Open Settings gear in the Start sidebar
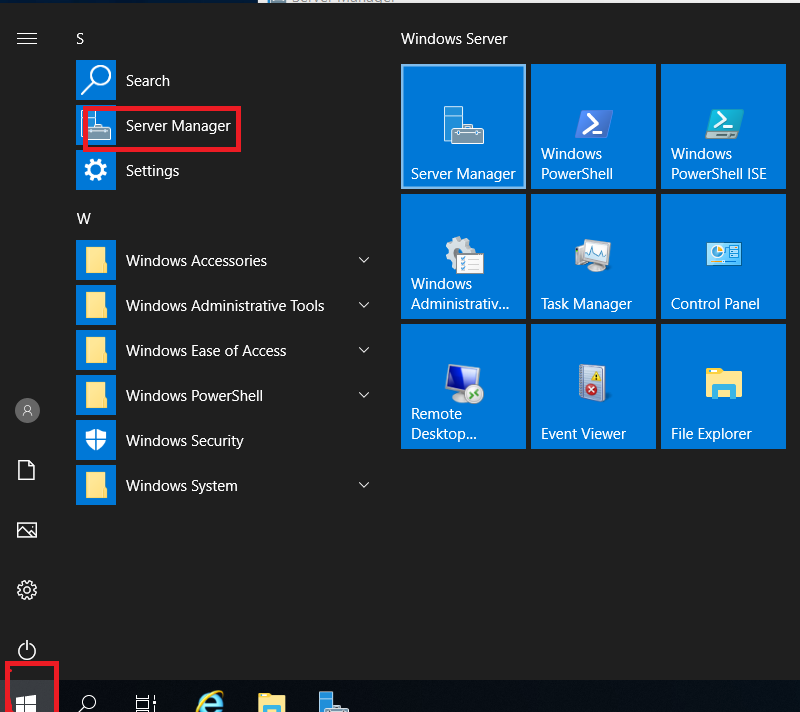This screenshot has height=712, width=800. point(27,590)
